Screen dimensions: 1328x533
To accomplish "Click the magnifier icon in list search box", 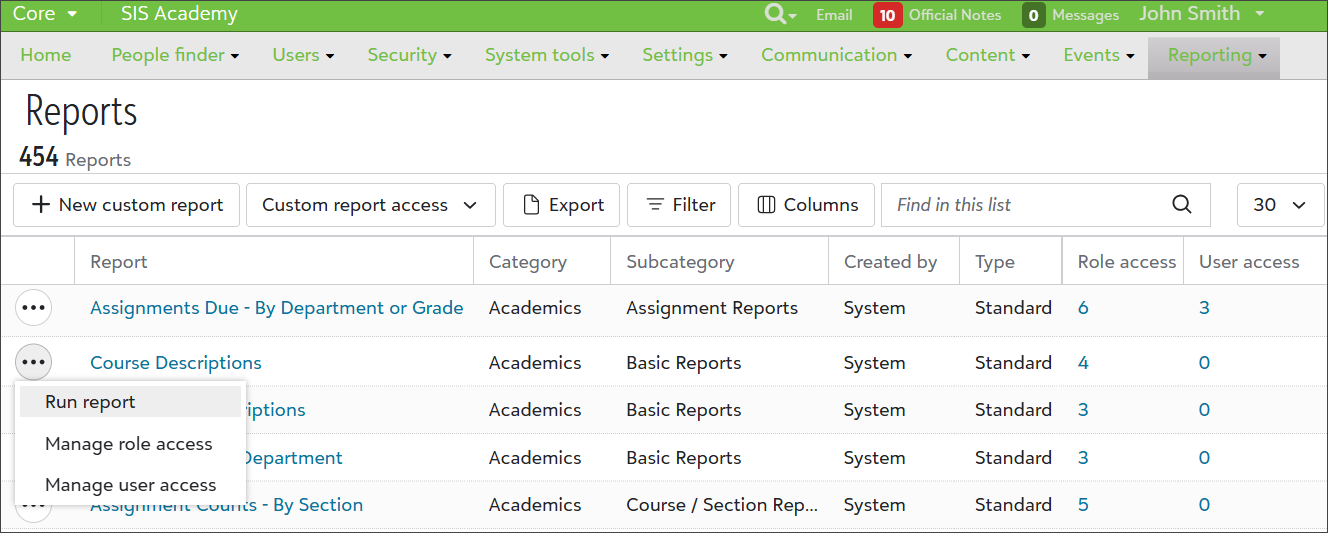I will click(x=1181, y=205).
